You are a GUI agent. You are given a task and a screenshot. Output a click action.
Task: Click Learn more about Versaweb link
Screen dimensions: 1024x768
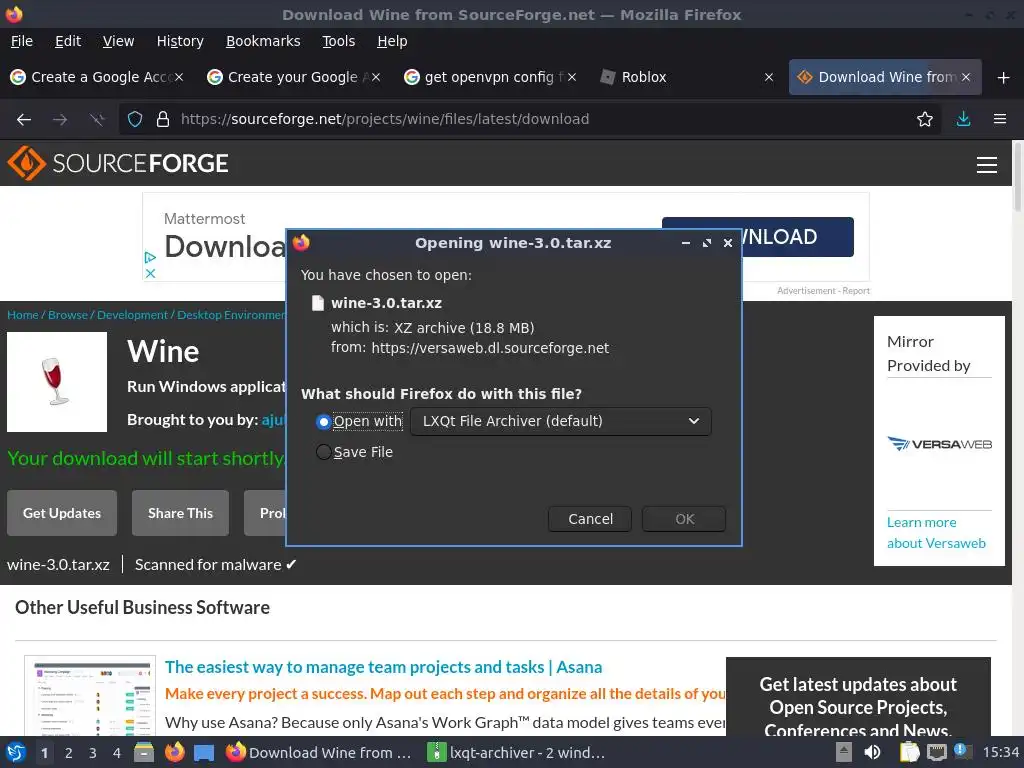pos(936,532)
